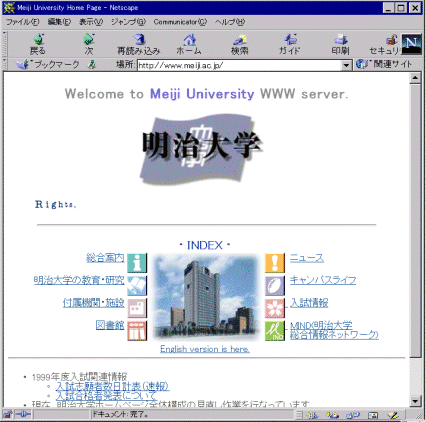Click the orange exclamation news icon
This screenshot has width=425, height=422.
click(x=275, y=263)
